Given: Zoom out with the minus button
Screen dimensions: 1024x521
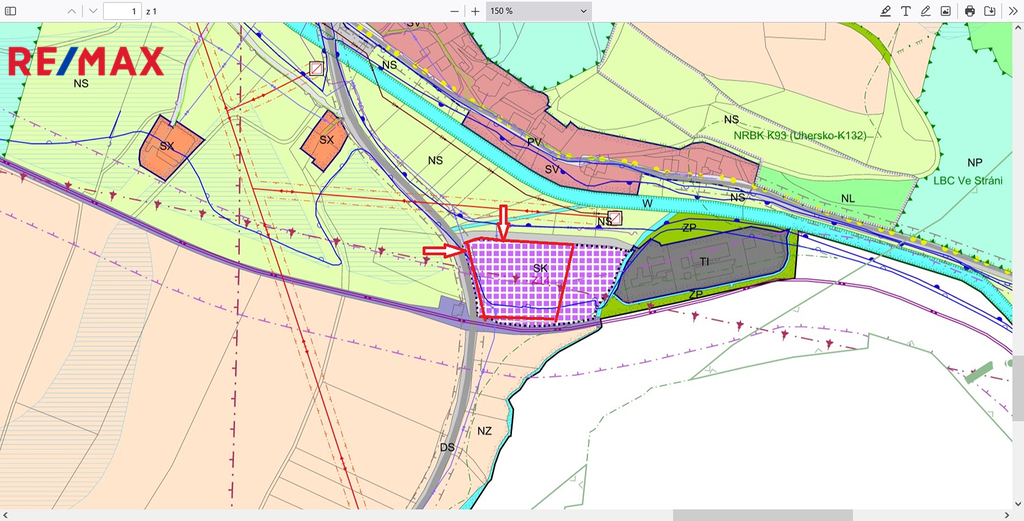Looking at the screenshot, I should 455,10.
